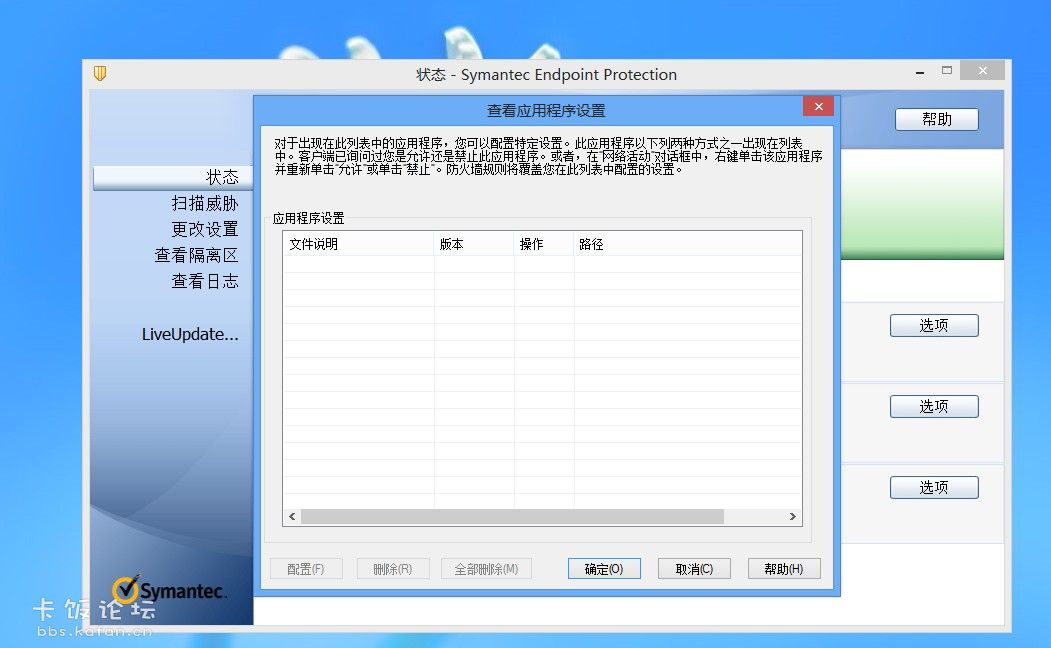Click the list's right scroll arrow

793,517
